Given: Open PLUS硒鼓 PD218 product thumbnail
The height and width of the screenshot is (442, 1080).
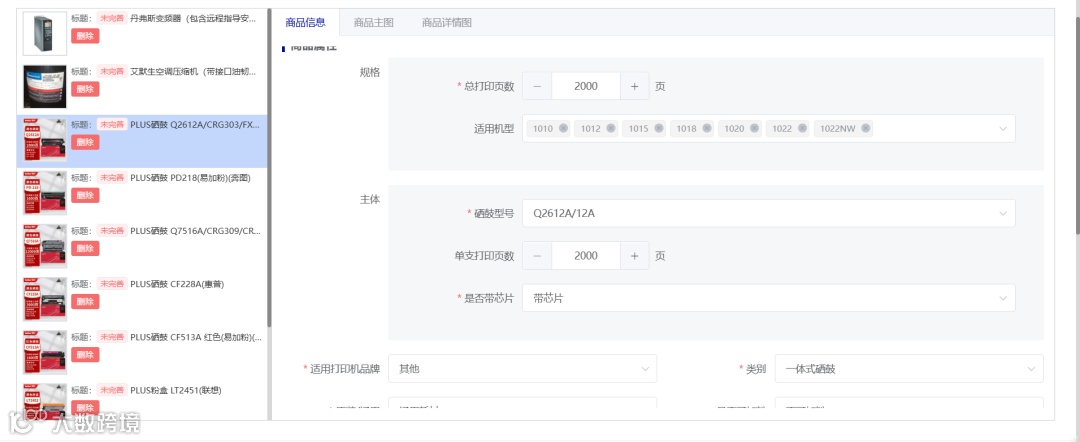Looking at the screenshot, I should (45, 193).
